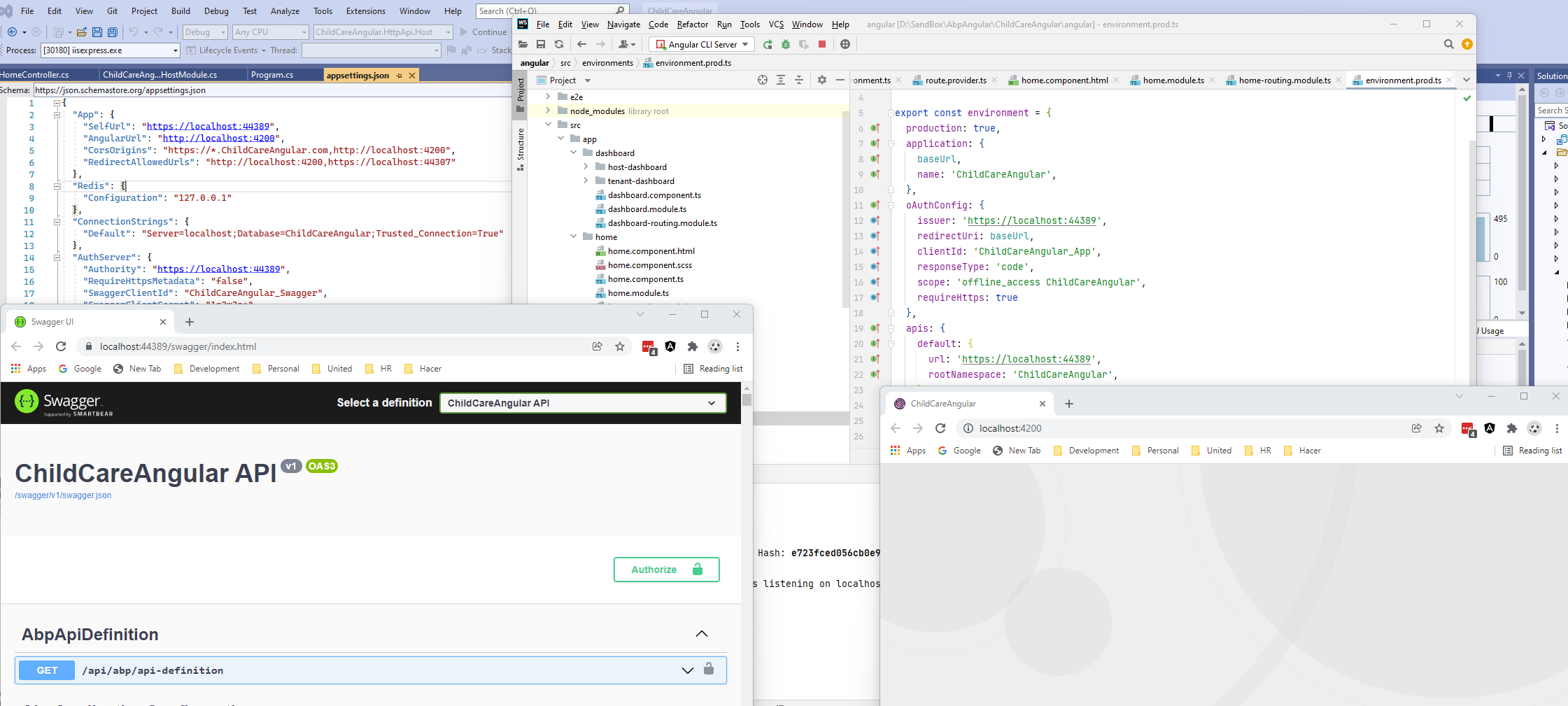Rerun the Angular CLI Server in WebStorm

click(x=768, y=44)
